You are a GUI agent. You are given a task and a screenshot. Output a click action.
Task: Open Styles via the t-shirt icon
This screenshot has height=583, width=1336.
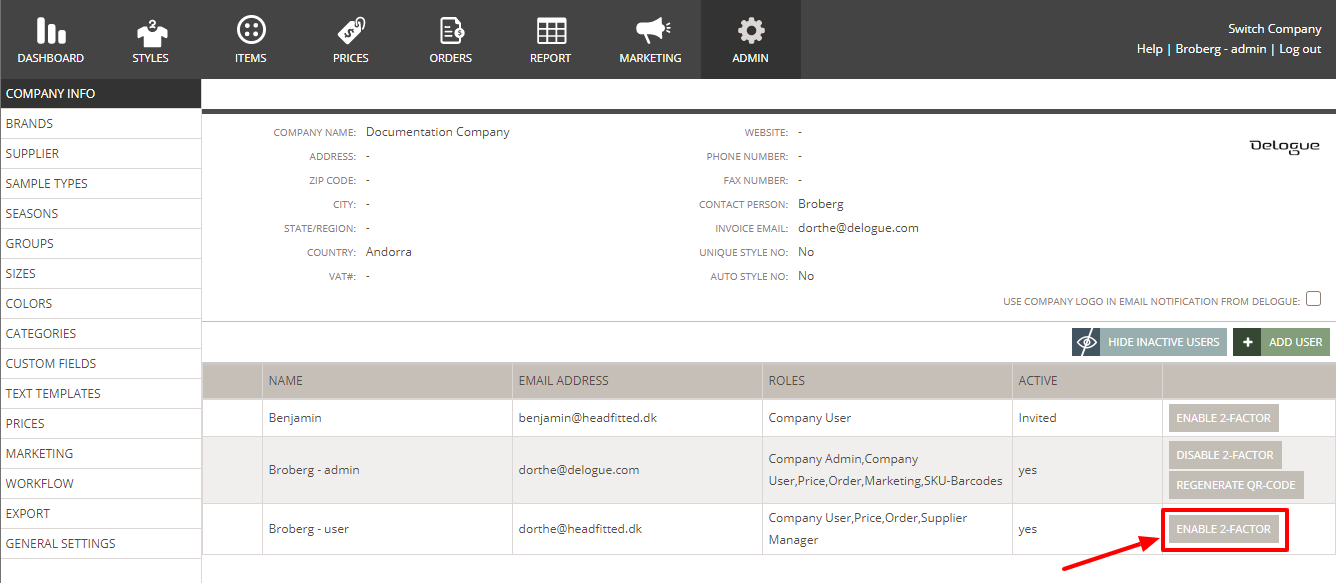[150, 30]
